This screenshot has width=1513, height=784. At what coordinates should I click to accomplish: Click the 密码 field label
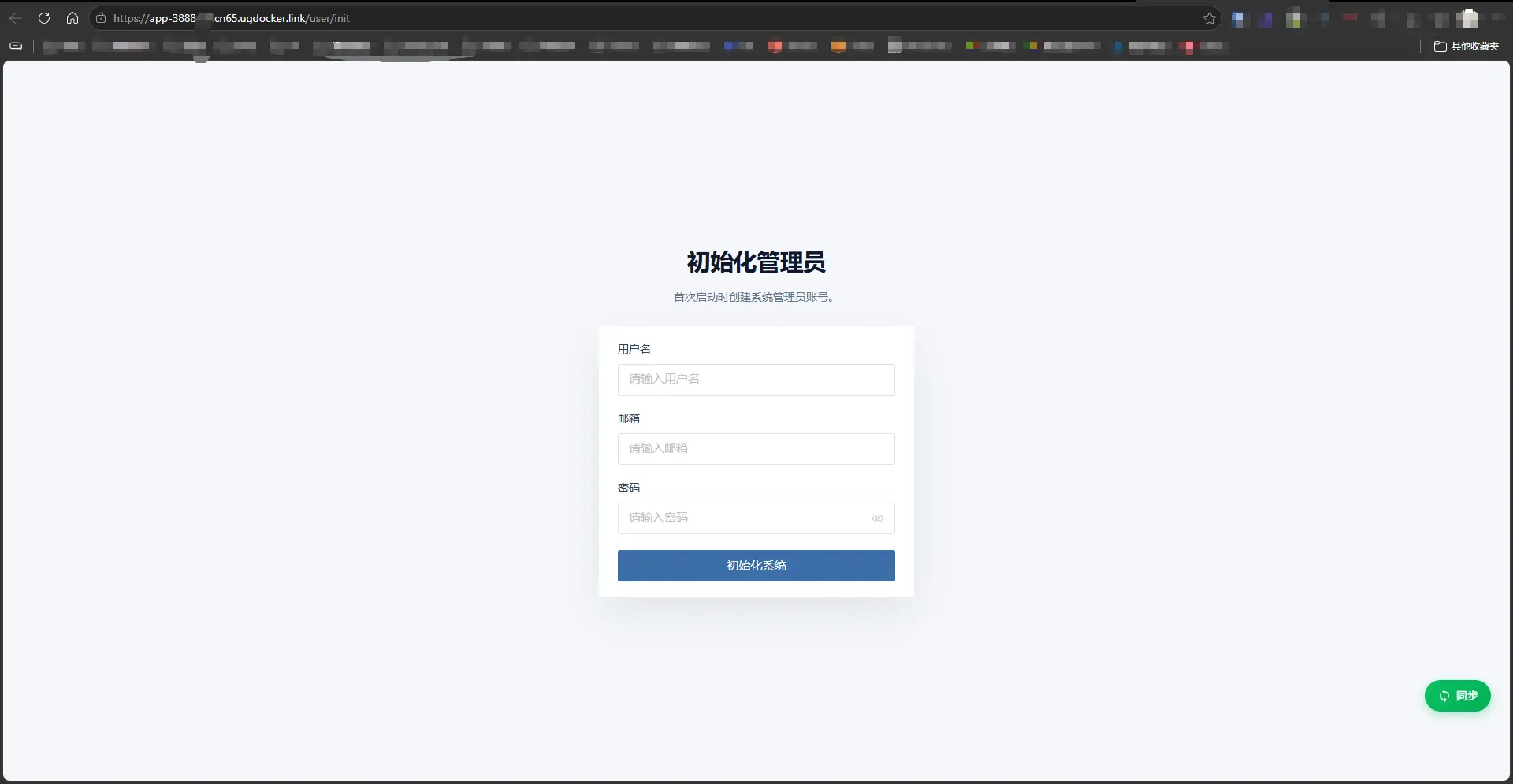pos(629,488)
